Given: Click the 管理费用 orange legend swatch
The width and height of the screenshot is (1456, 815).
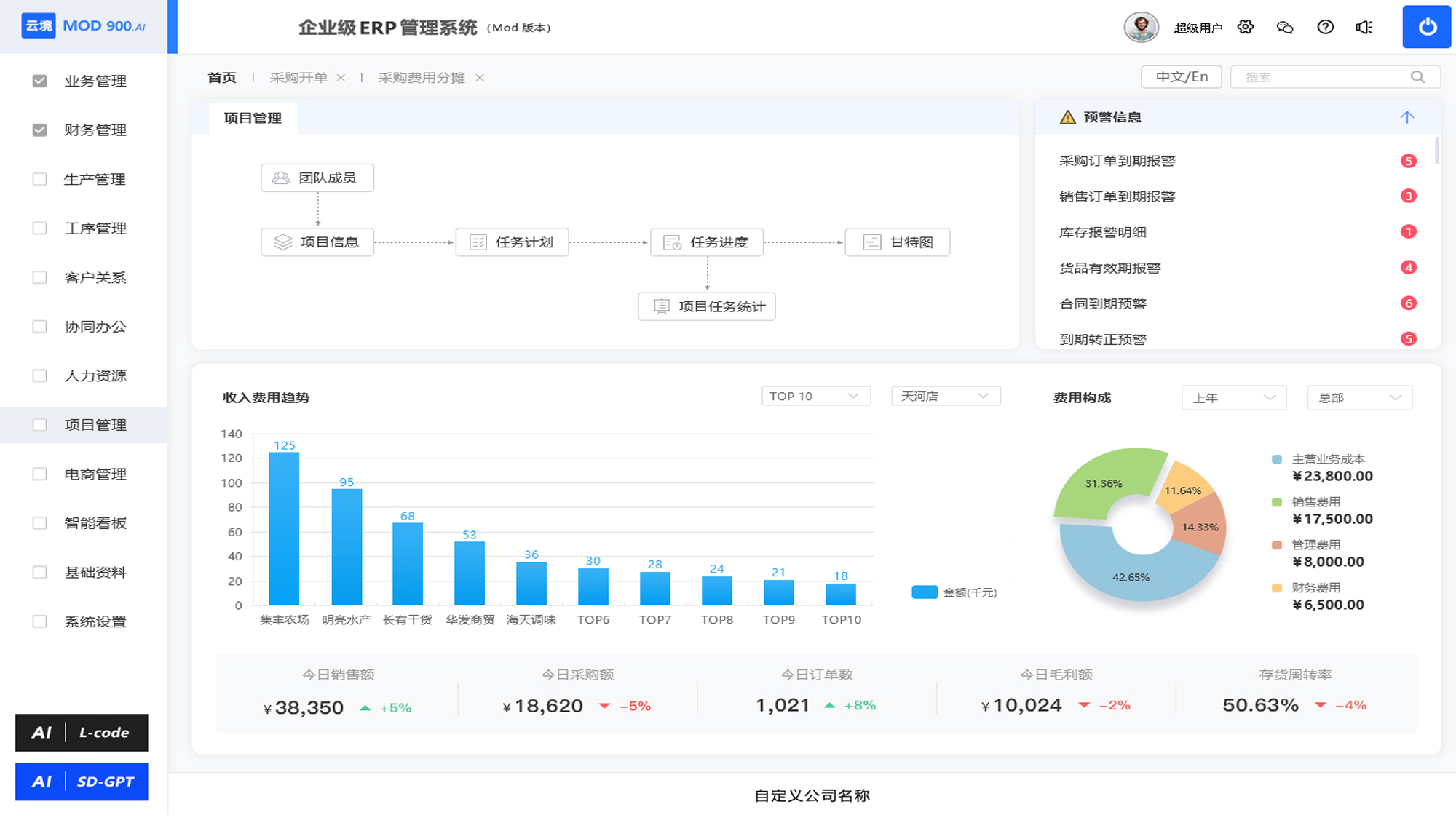Looking at the screenshot, I should click(x=1276, y=545).
